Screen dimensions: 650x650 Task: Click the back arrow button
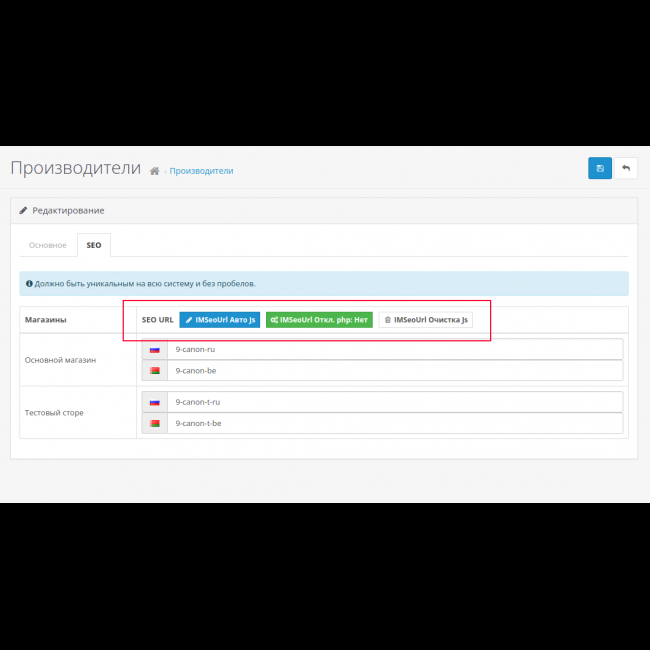click(x=626, y=168)
